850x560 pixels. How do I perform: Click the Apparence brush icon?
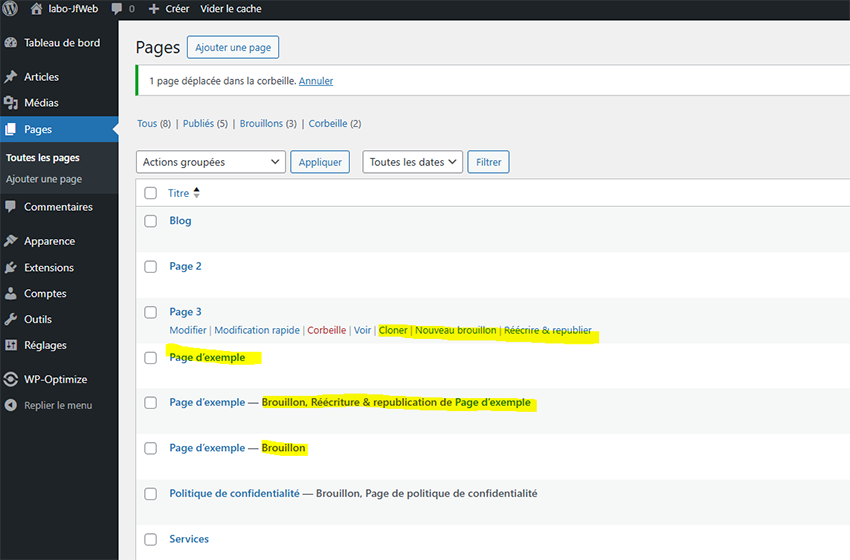tap(11, 241)
